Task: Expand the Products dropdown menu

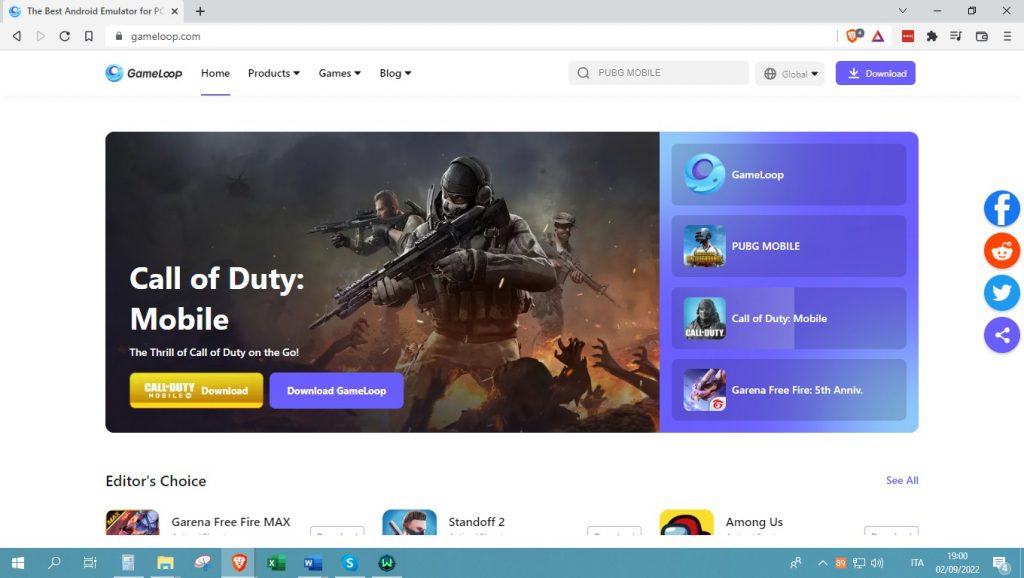Action: [x=273, y=73]
